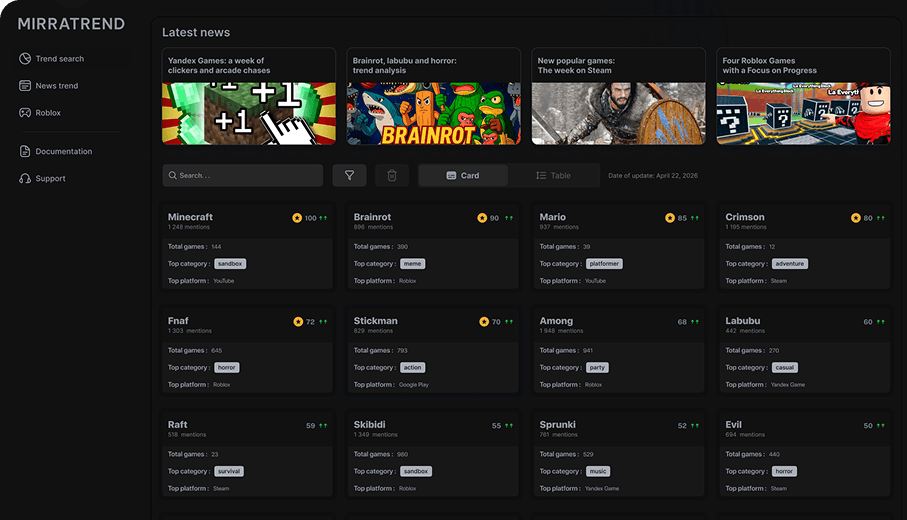907x520 pixels.
Task: Click the gold star on Minecraft card
Action: coord(297,218)
